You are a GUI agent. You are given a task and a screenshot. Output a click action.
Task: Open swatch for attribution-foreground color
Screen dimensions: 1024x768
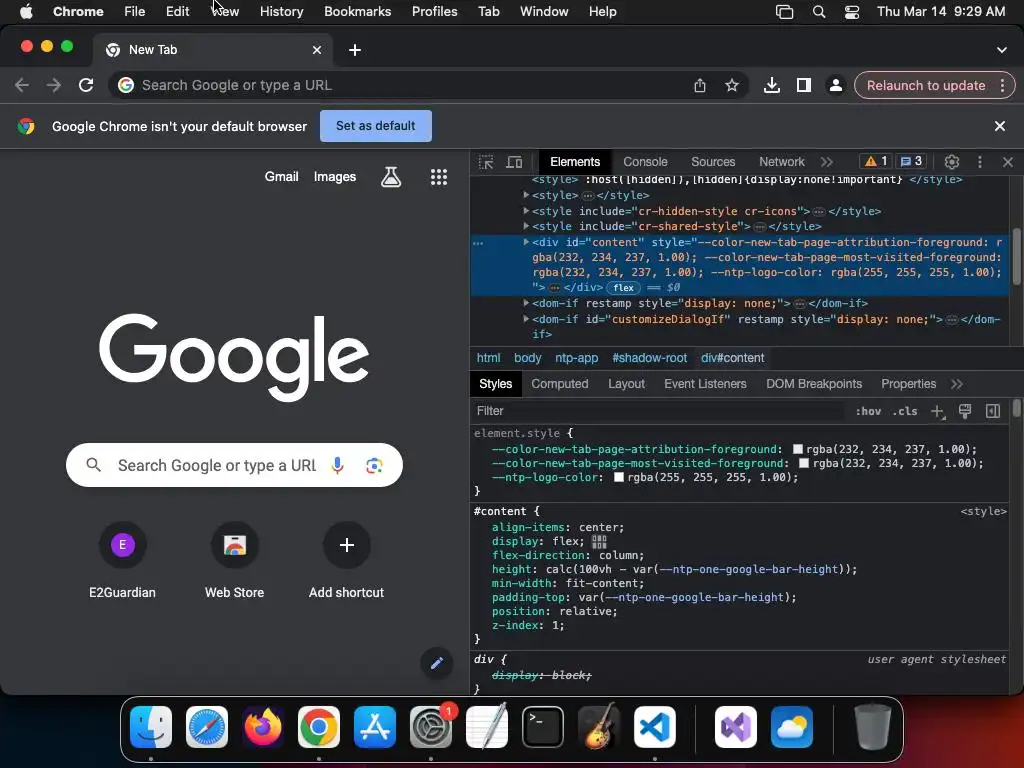coord(797,449)
